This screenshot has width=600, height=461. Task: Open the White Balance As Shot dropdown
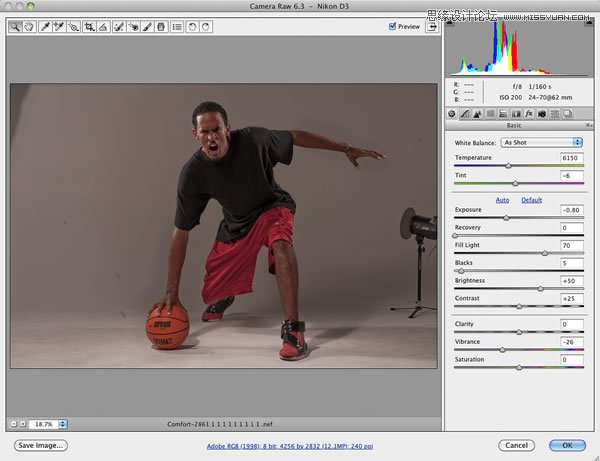click(x=541, y=142)
